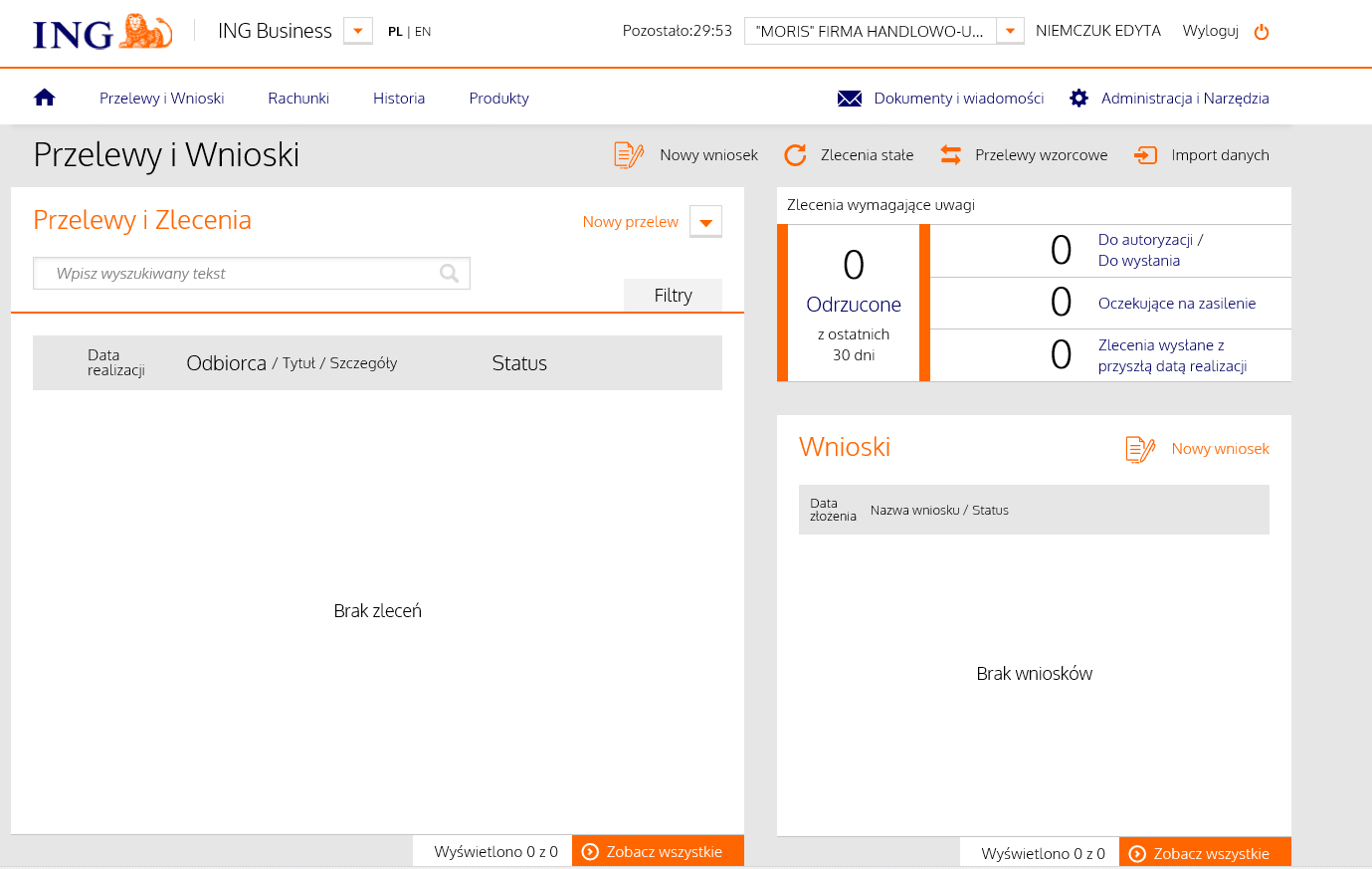This screenshot has width=1372, height=869.
Task: Expand the Nowy przelew dropdown arrow
Action: 705,222
